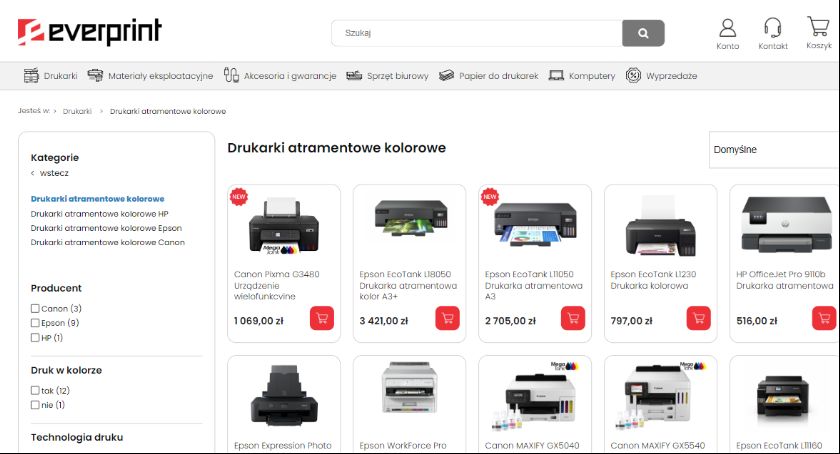This screenshot has height=454, width=840.
Task: Open Canon Pixma G3480 product image
Action: (x=284, y=226)
